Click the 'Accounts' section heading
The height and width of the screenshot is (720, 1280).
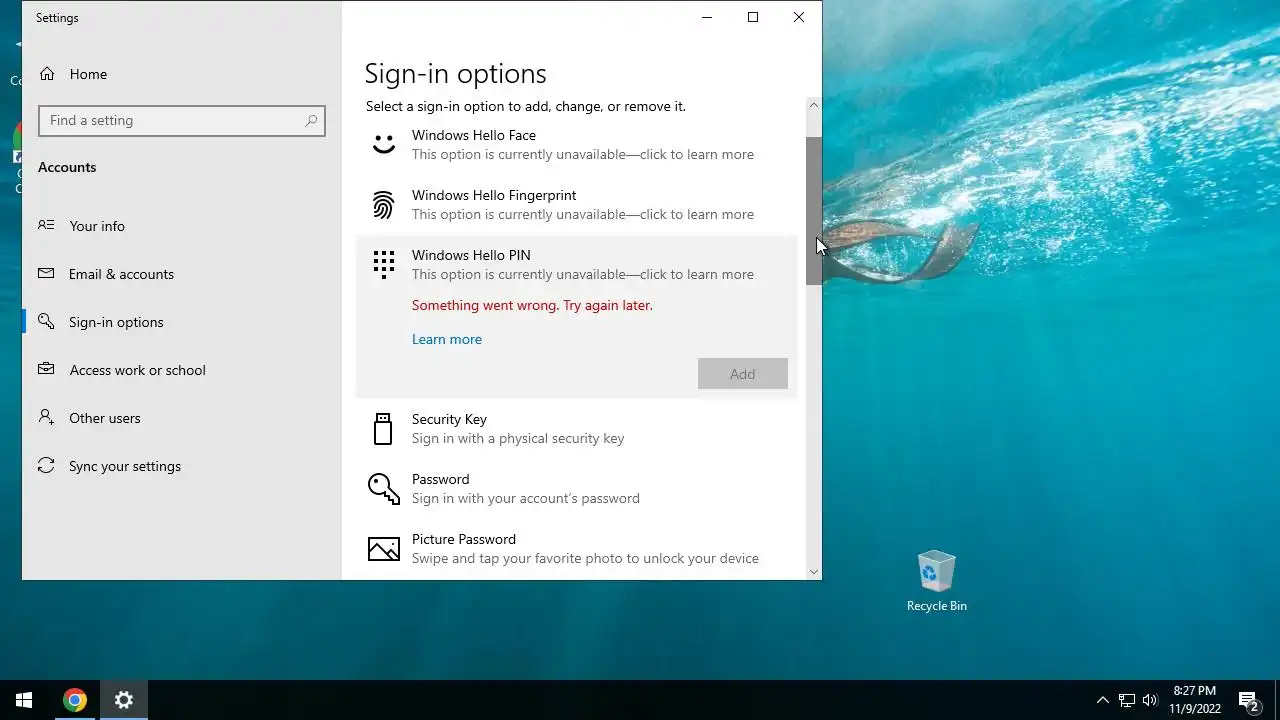(x=67, y=167)
